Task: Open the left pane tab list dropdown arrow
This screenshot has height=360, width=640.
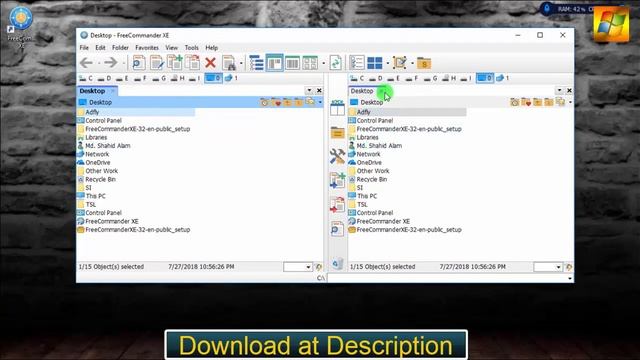Action: (309, 91)
